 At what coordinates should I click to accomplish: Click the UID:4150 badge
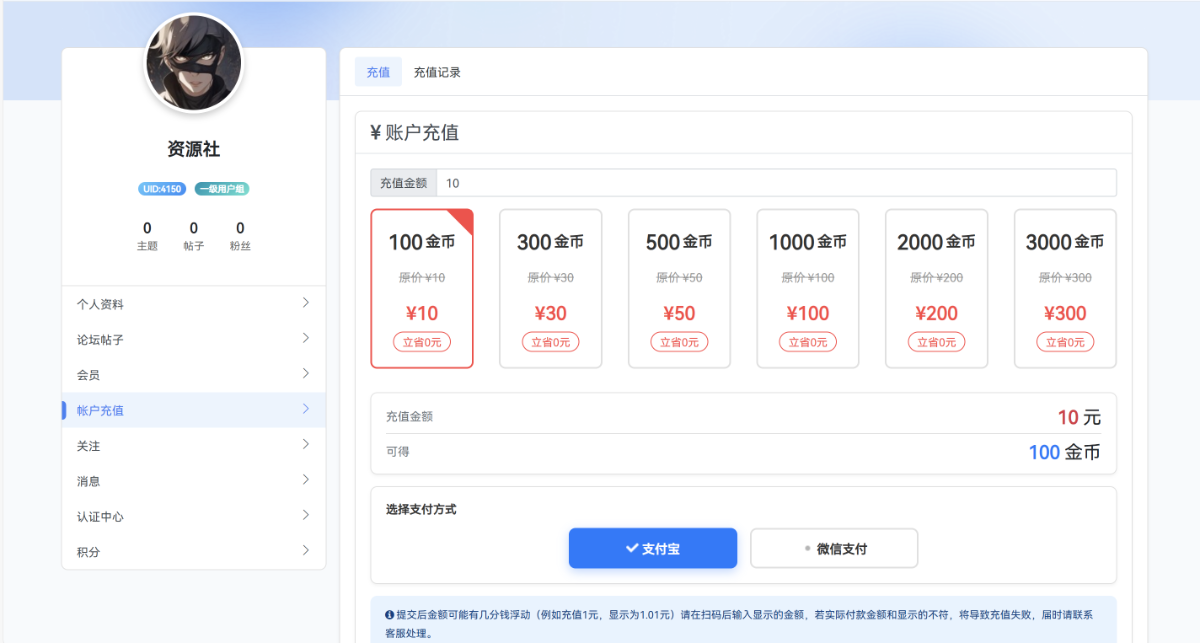pos(162,189)
